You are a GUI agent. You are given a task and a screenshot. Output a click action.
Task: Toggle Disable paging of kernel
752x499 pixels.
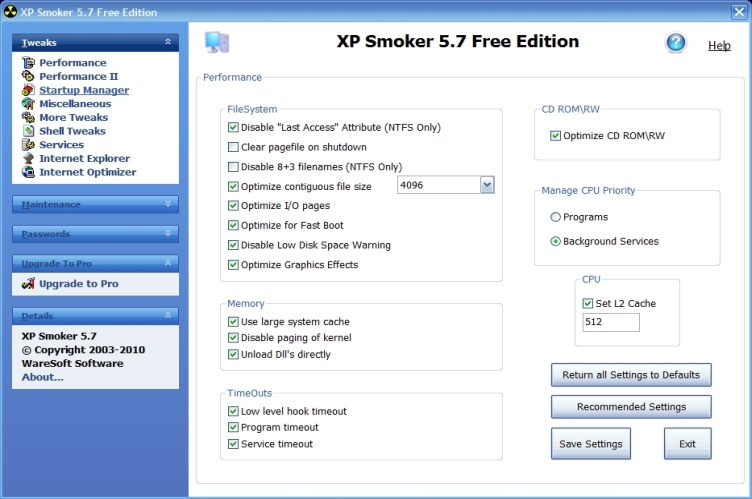(233, 337)
